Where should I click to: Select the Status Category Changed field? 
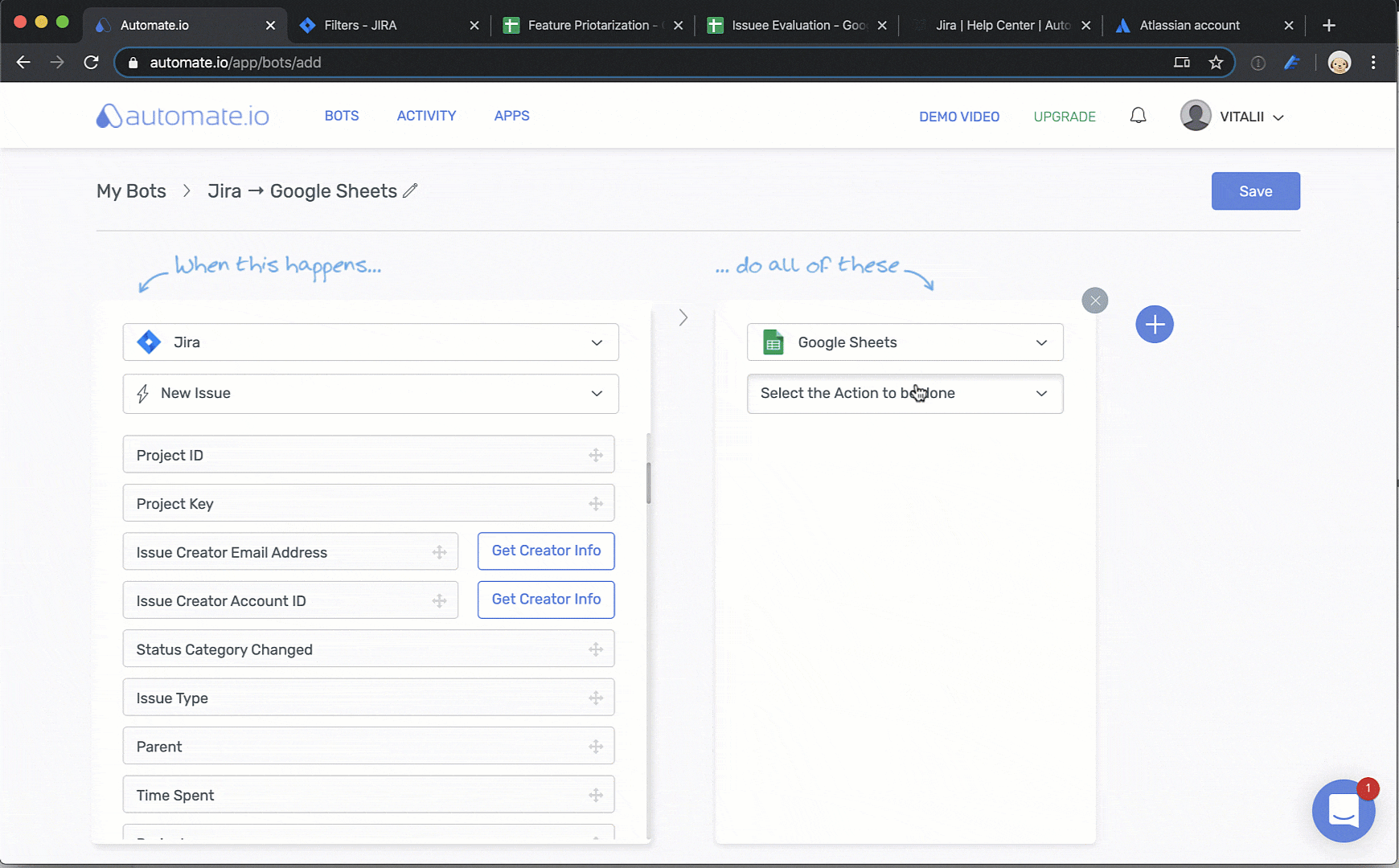pyautogui.click(x=368, y=649)
